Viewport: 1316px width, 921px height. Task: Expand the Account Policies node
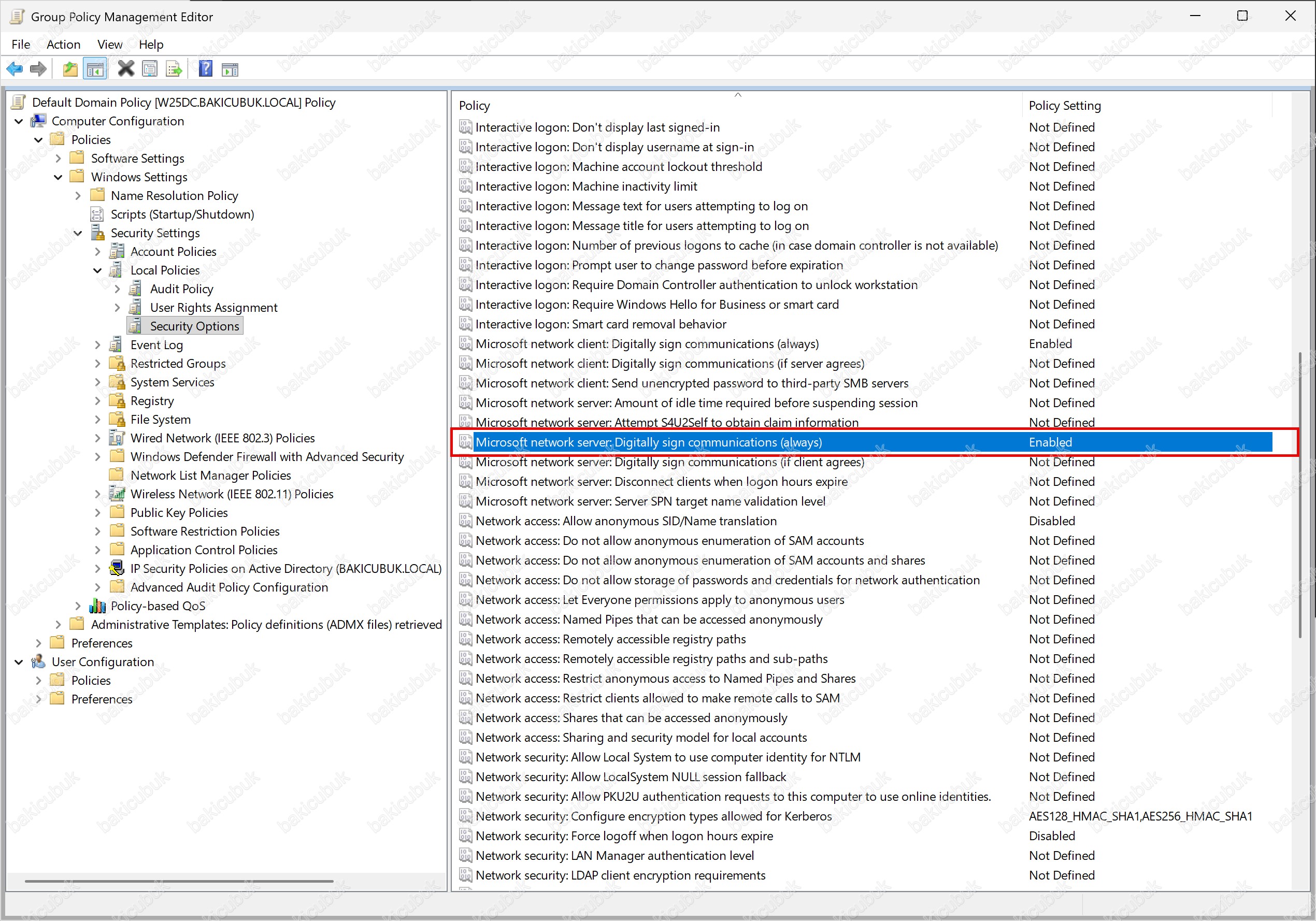[97, 252]
